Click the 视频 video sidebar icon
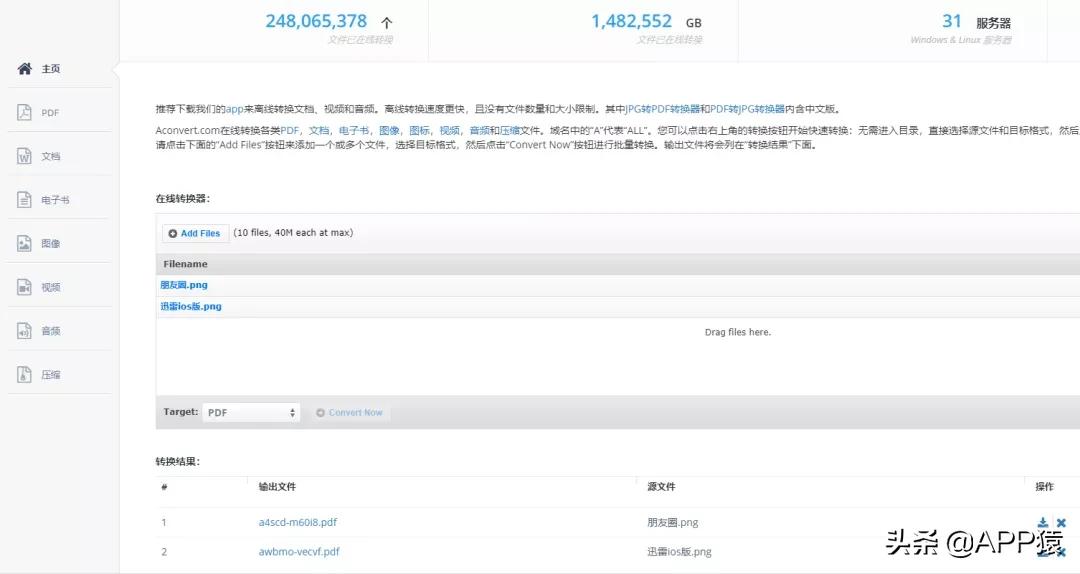This screenshot has width=1080, height=574. pos(24,287)
